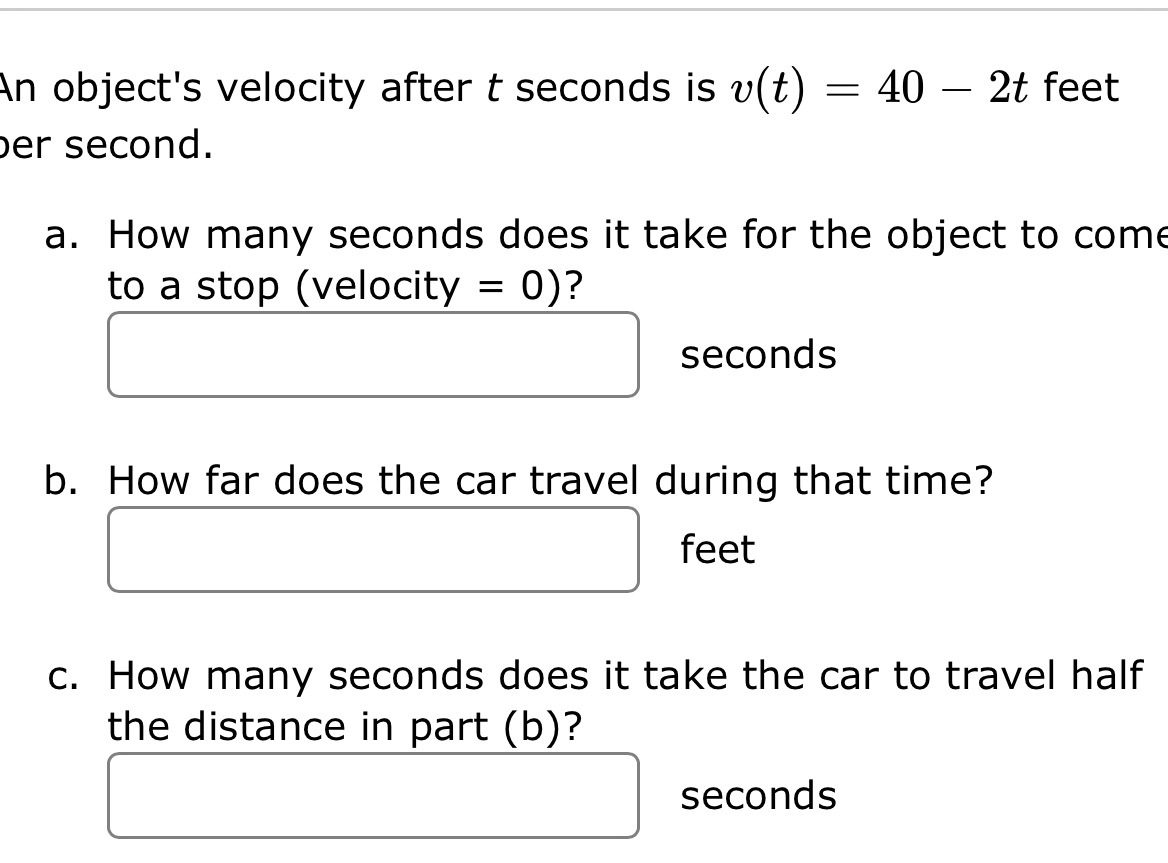Click the 'c.' list marker
This screenshot has height=863, width=1168.
coord(62,676)
